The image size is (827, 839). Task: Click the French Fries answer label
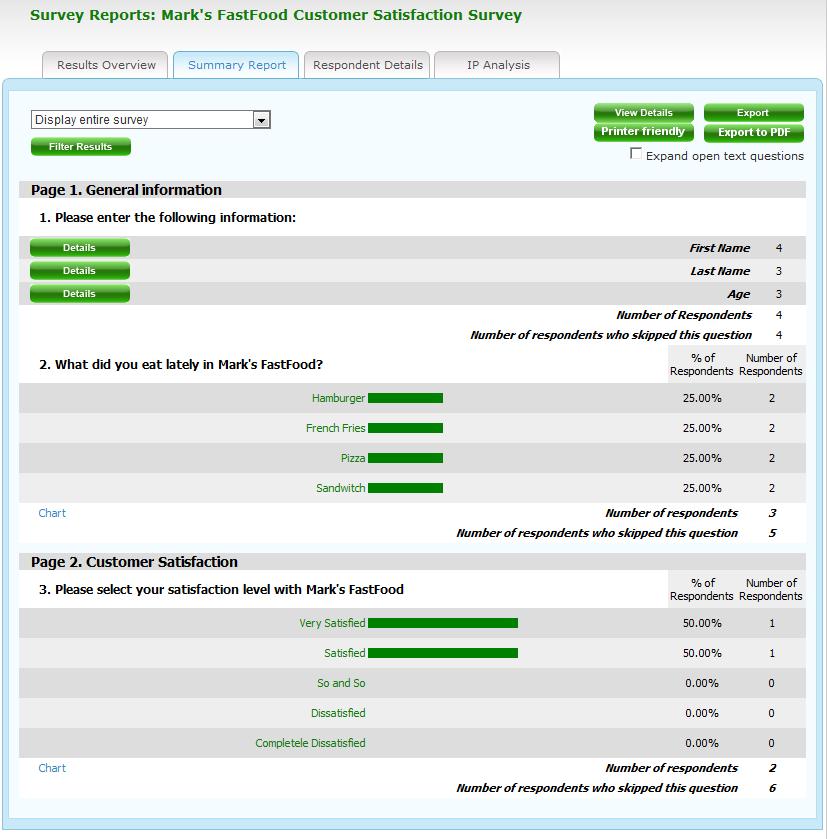335,428
